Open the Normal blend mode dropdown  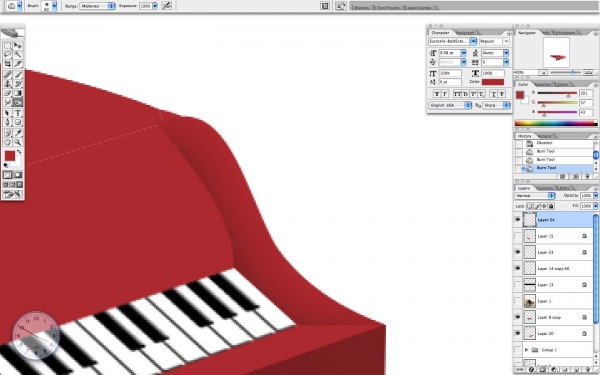pos(535,196)
